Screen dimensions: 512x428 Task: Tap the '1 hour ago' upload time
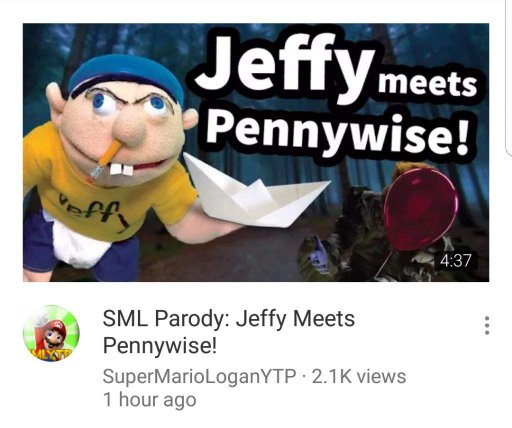click(150, 400)
